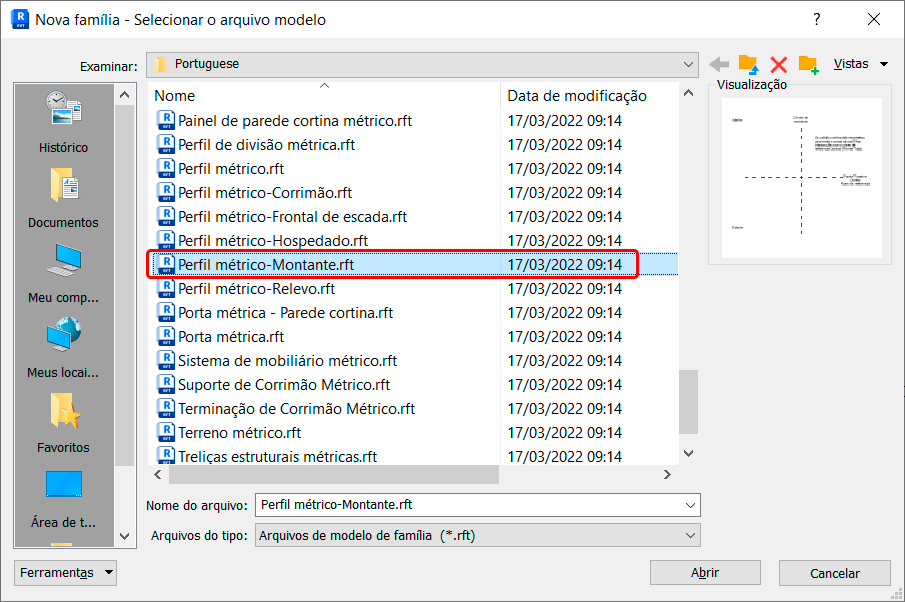This screenshot has width=905, height=602.
Task: Click the red X delete icon
Action: [778, 64]
